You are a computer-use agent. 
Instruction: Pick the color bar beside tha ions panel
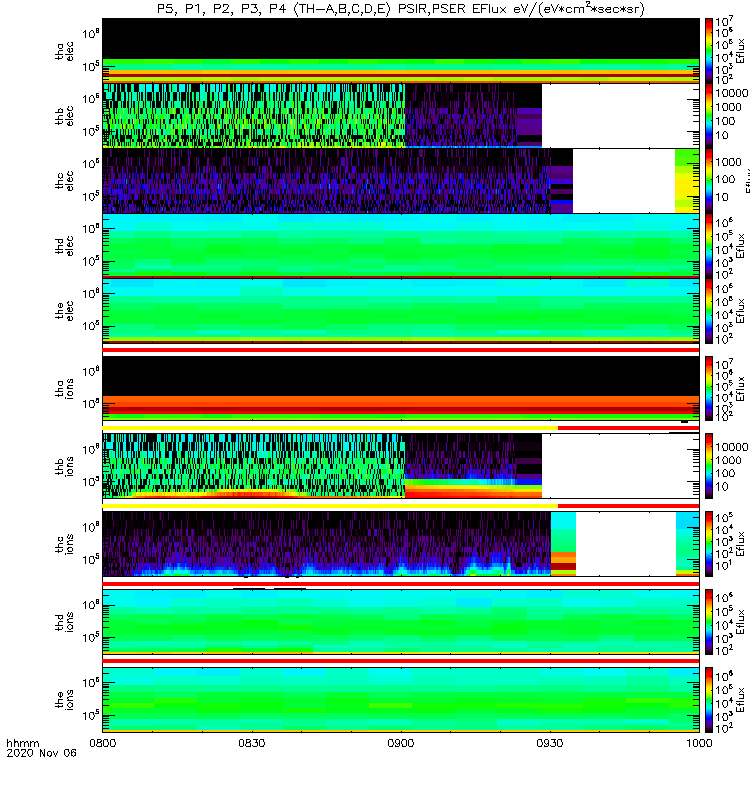709,389
